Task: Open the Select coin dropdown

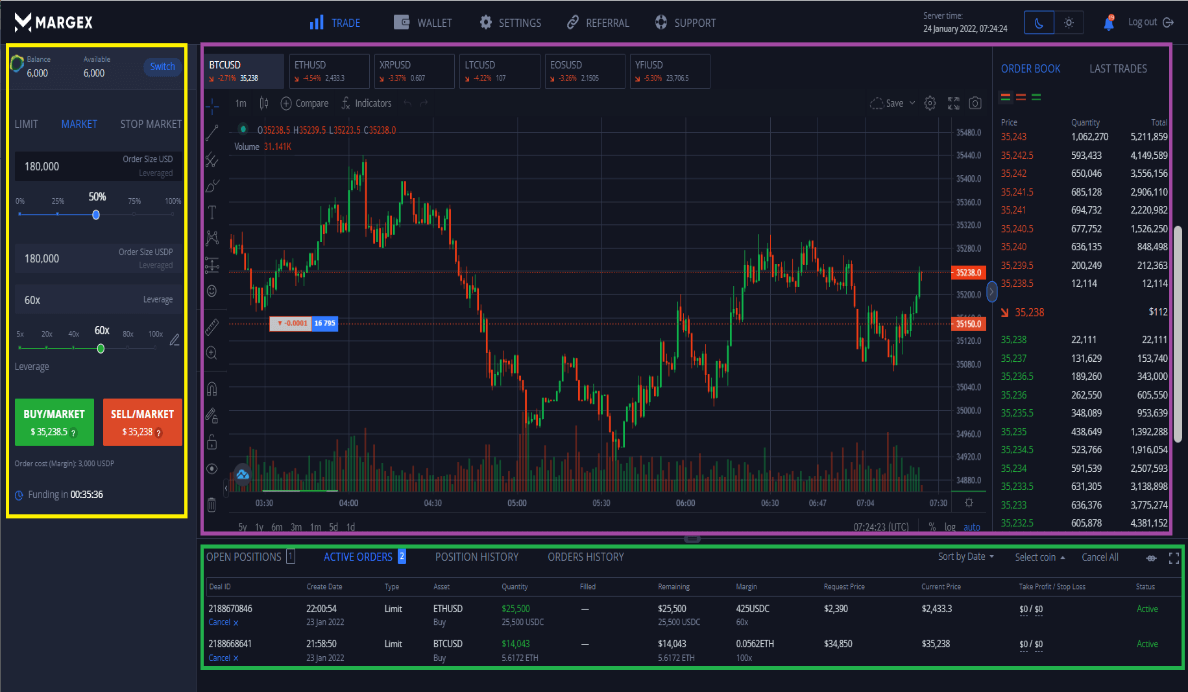Action: (x=1040, y=557)
